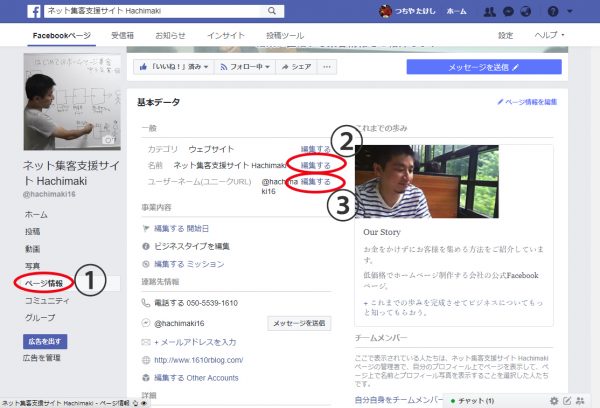The width and height of the screenshot is (600, 408).
Task: Click 編集する next to ユーザーネーム
Action: [x=316, y=181]
